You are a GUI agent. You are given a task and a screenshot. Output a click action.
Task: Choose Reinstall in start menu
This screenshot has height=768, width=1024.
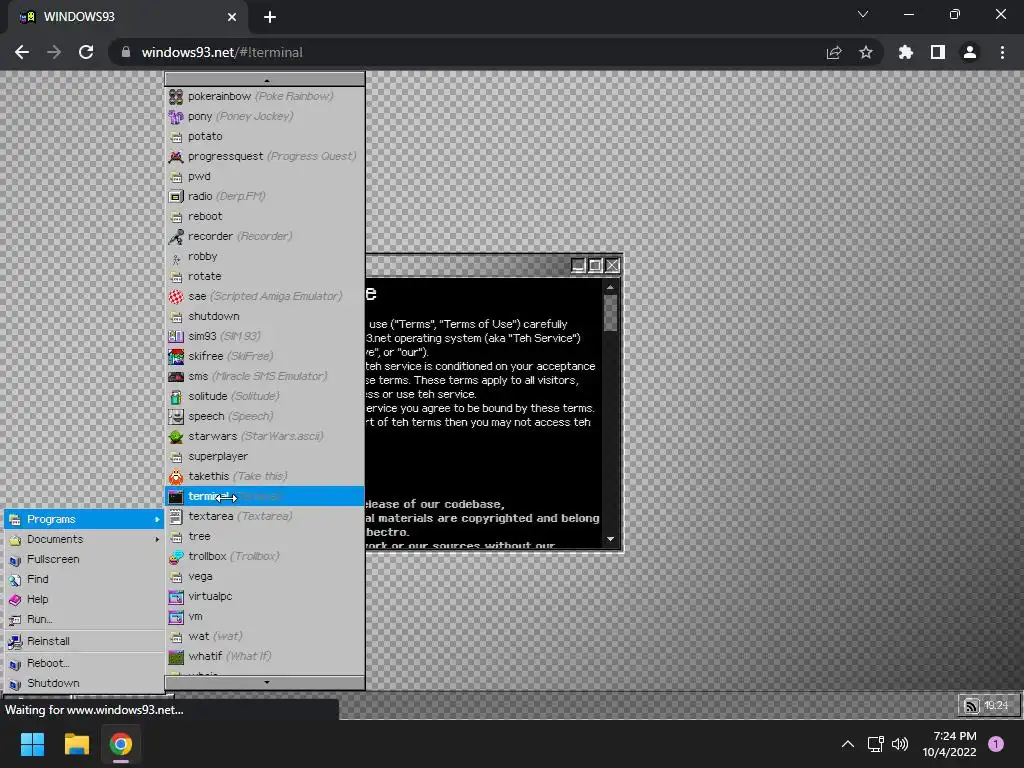(x=84, y=641)
